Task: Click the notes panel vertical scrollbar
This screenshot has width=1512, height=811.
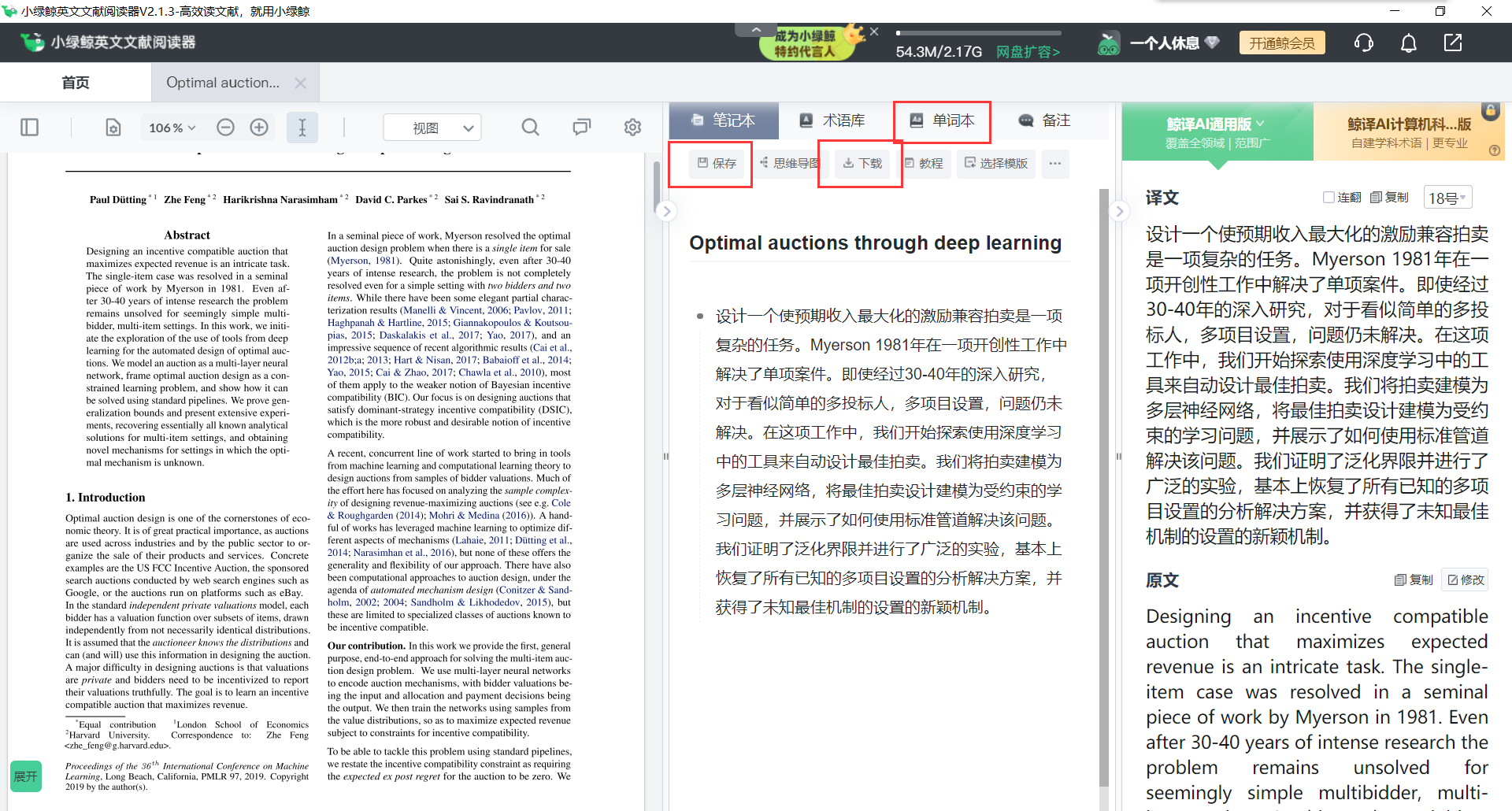Action: 1104,488
